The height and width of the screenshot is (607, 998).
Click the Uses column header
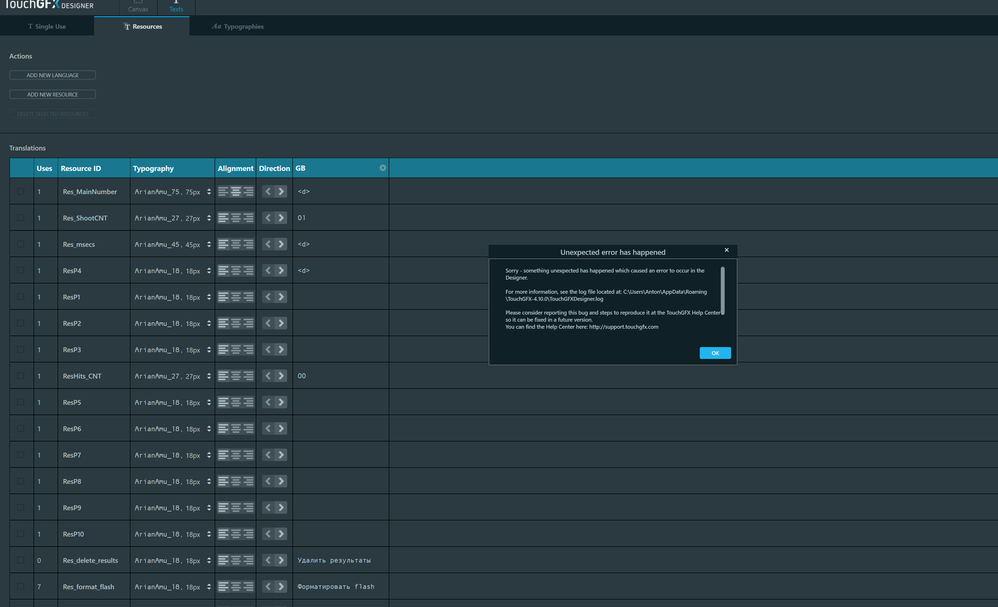coord(45,168)
